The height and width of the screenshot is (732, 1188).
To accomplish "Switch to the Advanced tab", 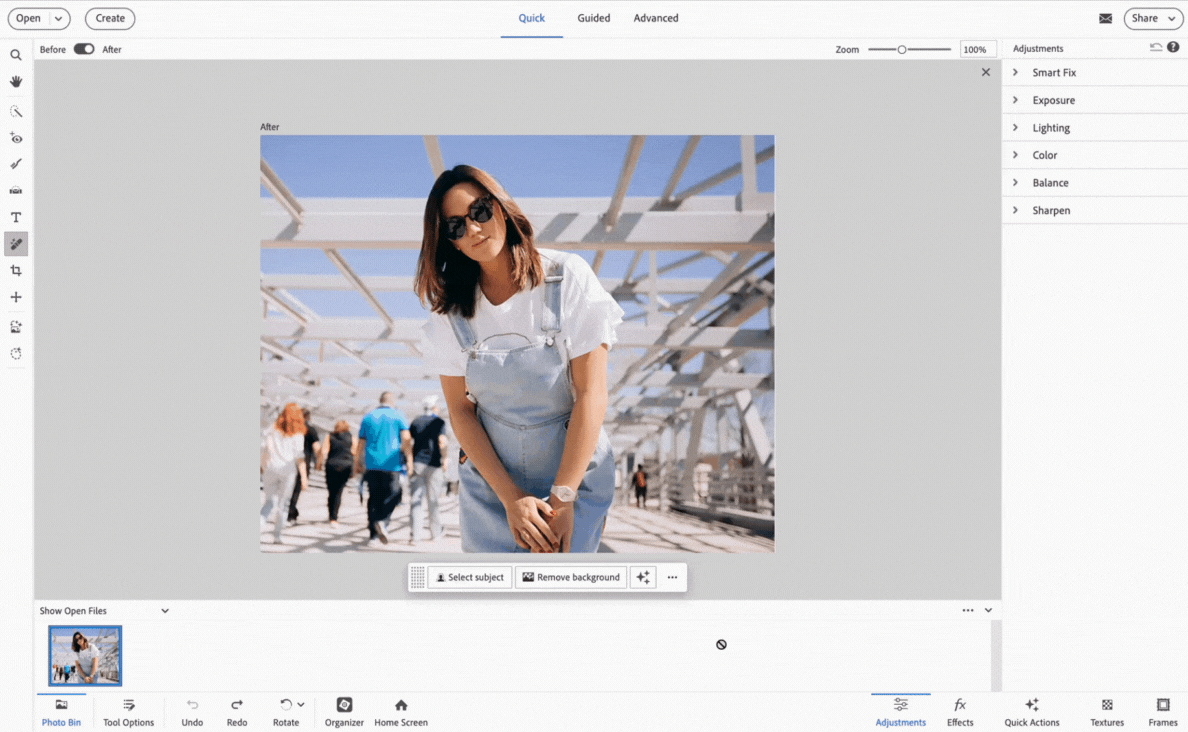I will pyautogui.click(x=656, y=18).
